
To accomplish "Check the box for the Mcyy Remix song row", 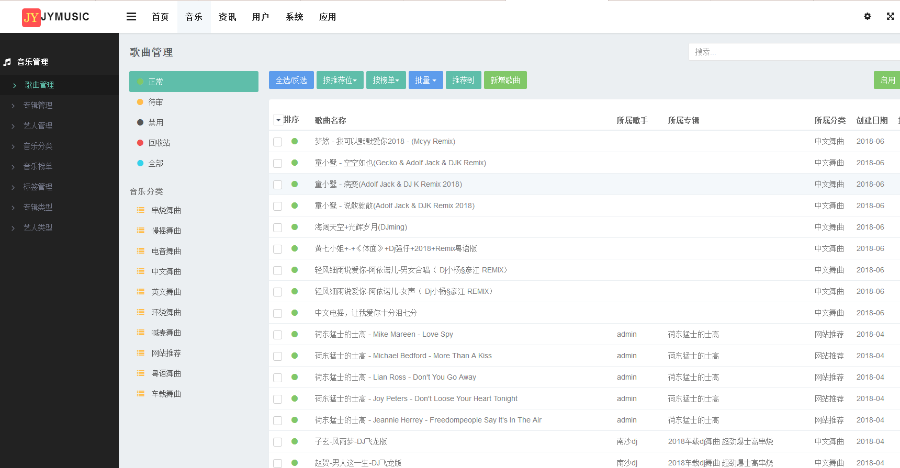I will pyautogui.click(x=278, y=141).
